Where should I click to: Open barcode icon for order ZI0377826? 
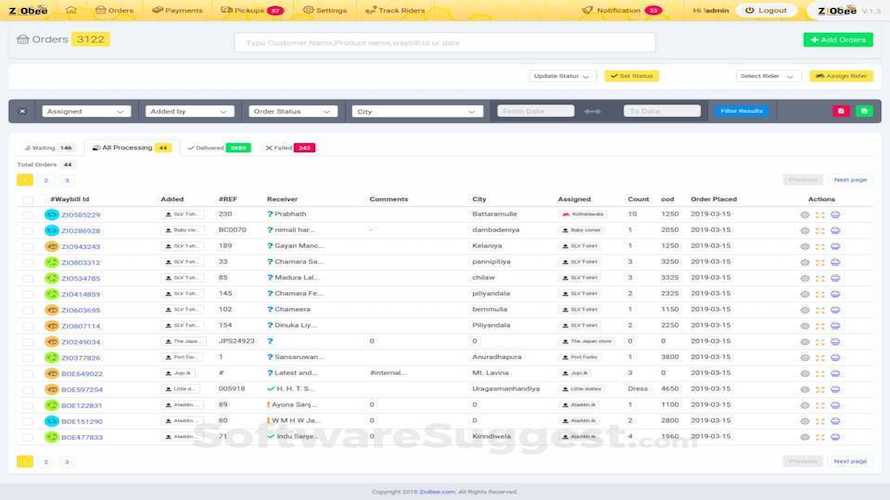(x=820, y=358)
